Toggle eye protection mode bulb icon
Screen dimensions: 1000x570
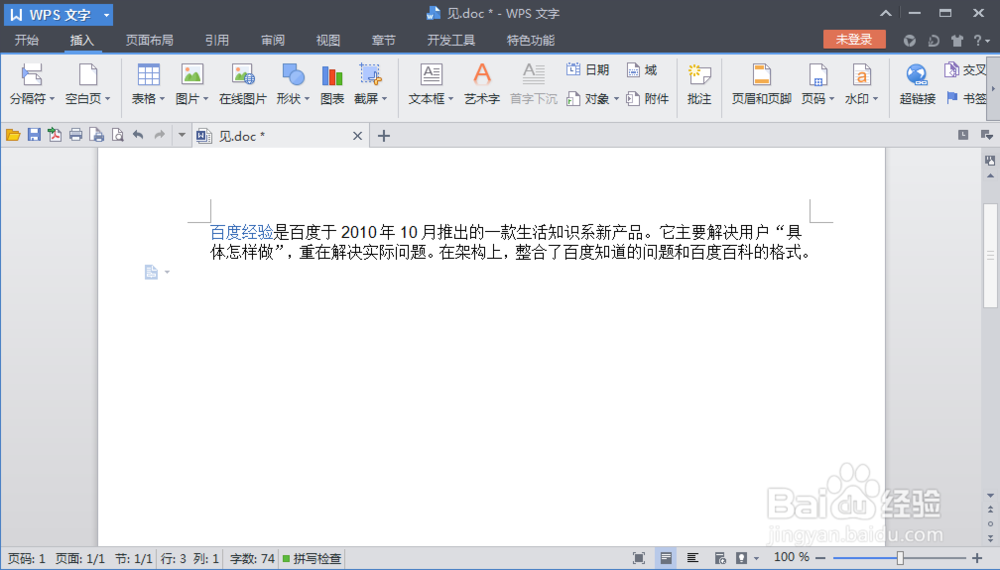pyautogui.click(x=741, y=559)
